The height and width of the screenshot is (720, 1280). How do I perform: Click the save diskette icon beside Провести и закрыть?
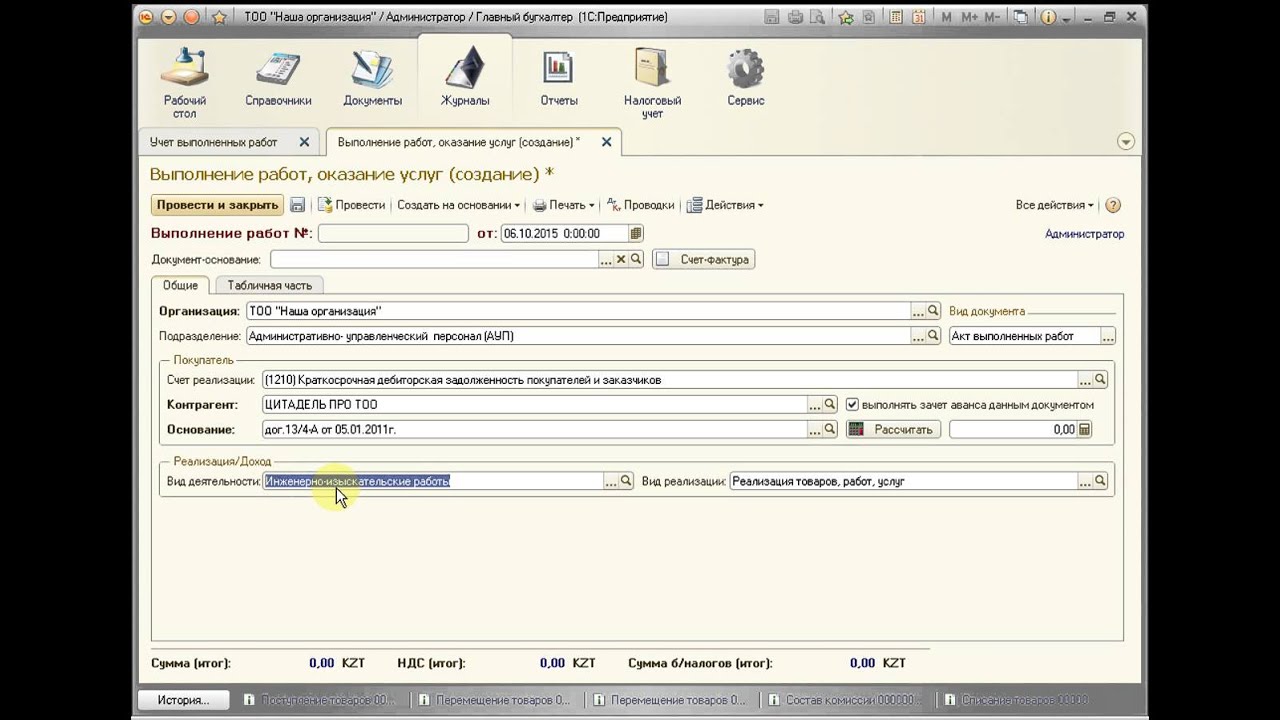(297, 205)
